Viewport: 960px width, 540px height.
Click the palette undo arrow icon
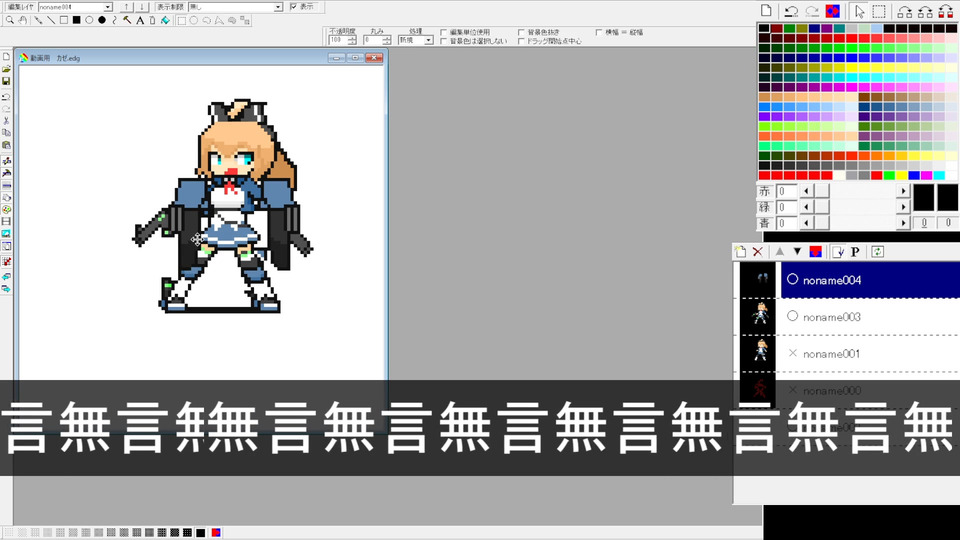(x=791, y=11)
